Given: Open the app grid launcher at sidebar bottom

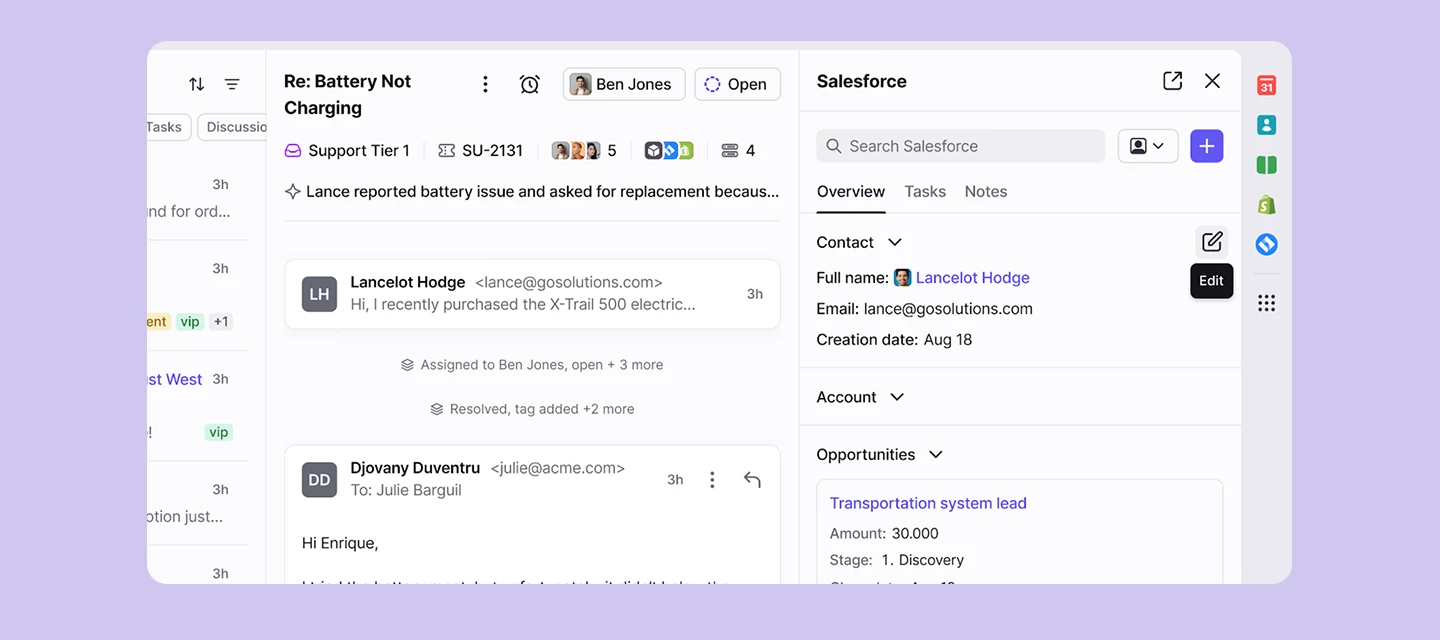Looking at the screenshot, I should click(x=1266, y=302).
